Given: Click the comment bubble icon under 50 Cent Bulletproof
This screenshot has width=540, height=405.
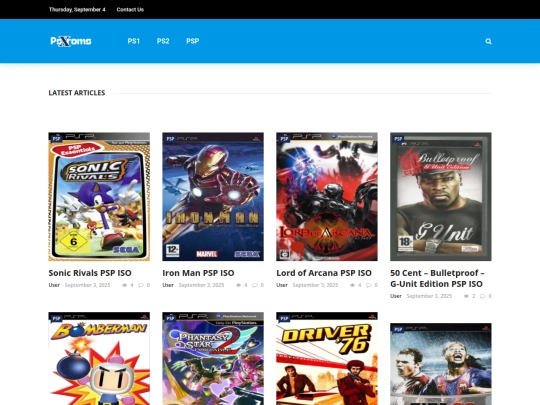Looking at the screenshot, I should (482, 296).
